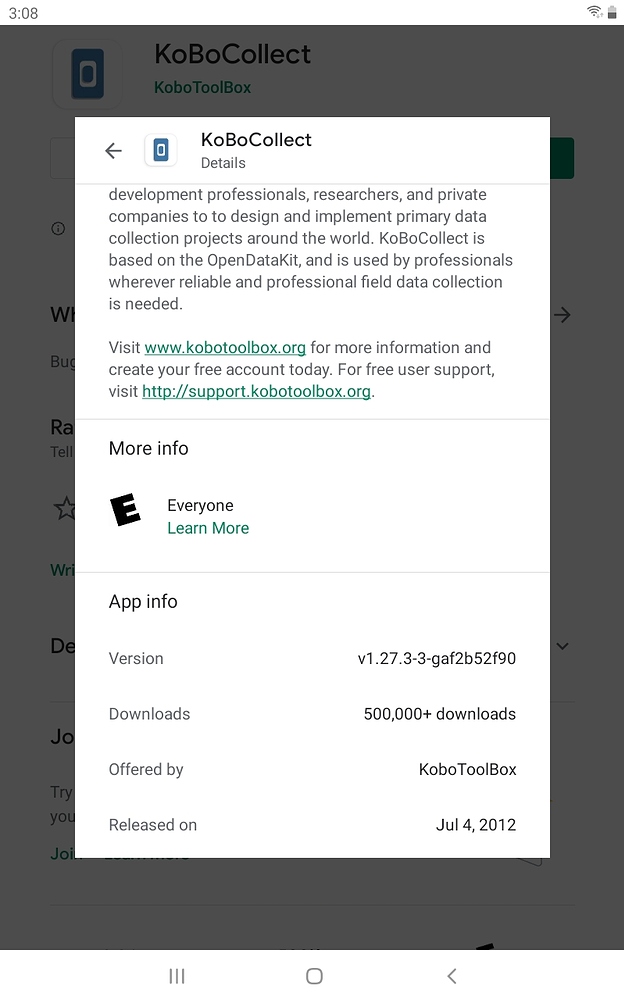Open the Learn More link
Viewport: 624px width, 1000px height.
point(208,528)
